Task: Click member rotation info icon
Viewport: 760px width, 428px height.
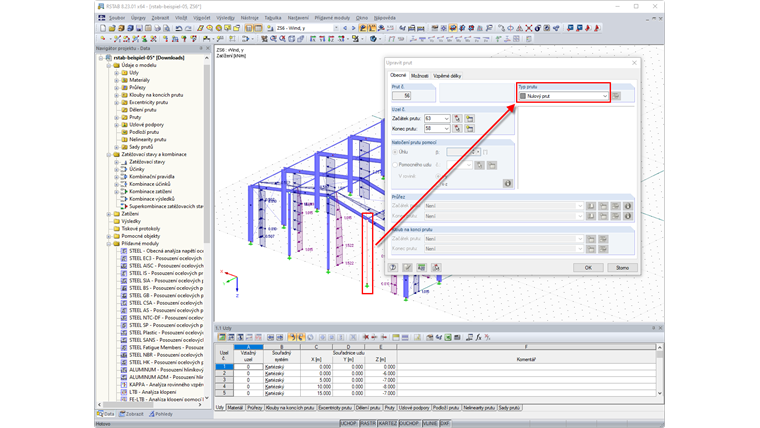Action: point(507,183)
